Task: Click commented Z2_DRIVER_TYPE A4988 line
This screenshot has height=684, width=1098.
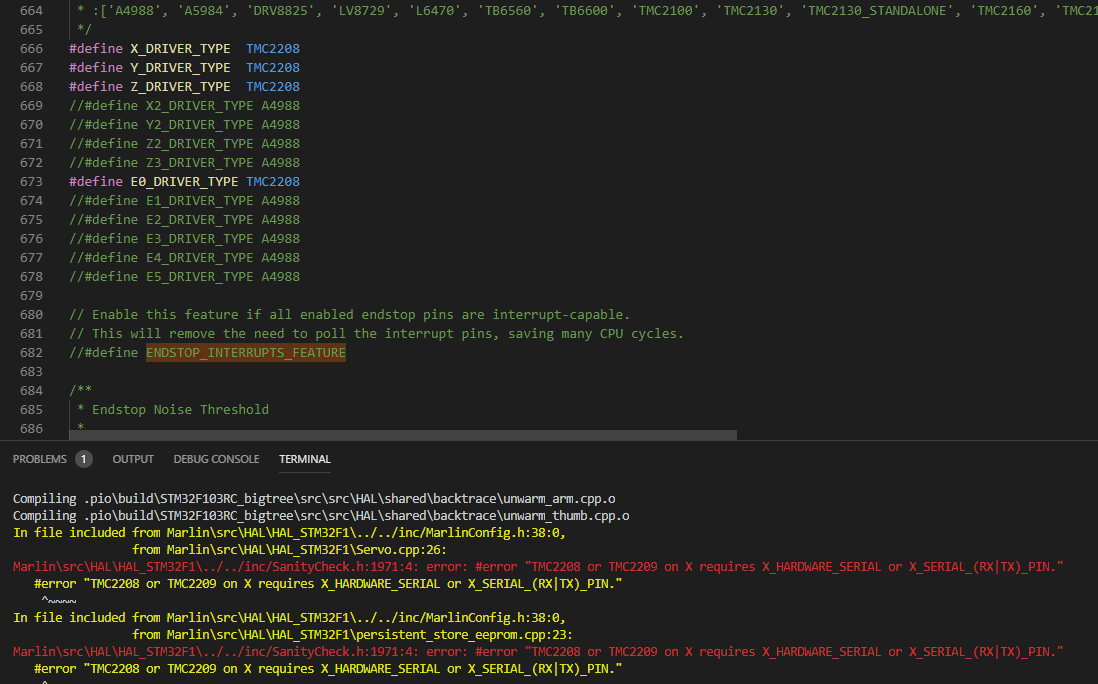Action: pos(184,143)
